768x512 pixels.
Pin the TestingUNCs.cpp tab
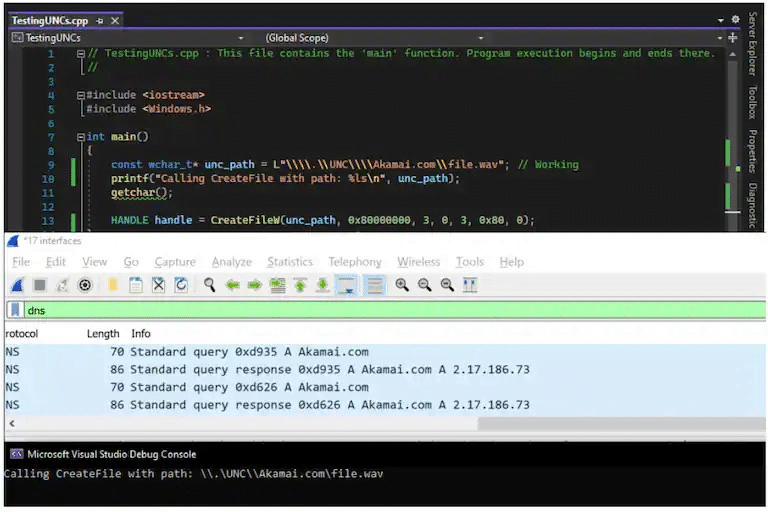(99, 21)
